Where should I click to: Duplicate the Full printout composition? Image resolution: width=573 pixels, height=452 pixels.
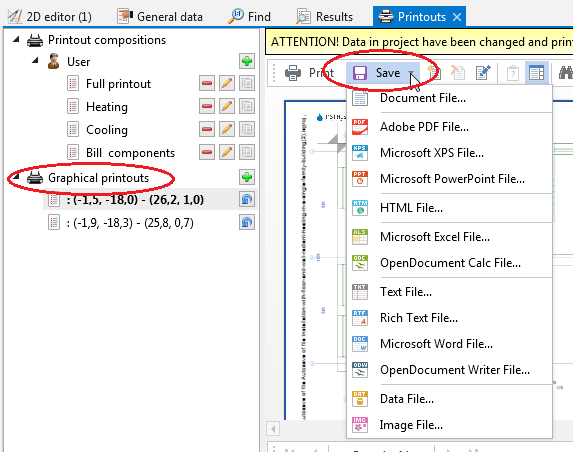[247, 83]
